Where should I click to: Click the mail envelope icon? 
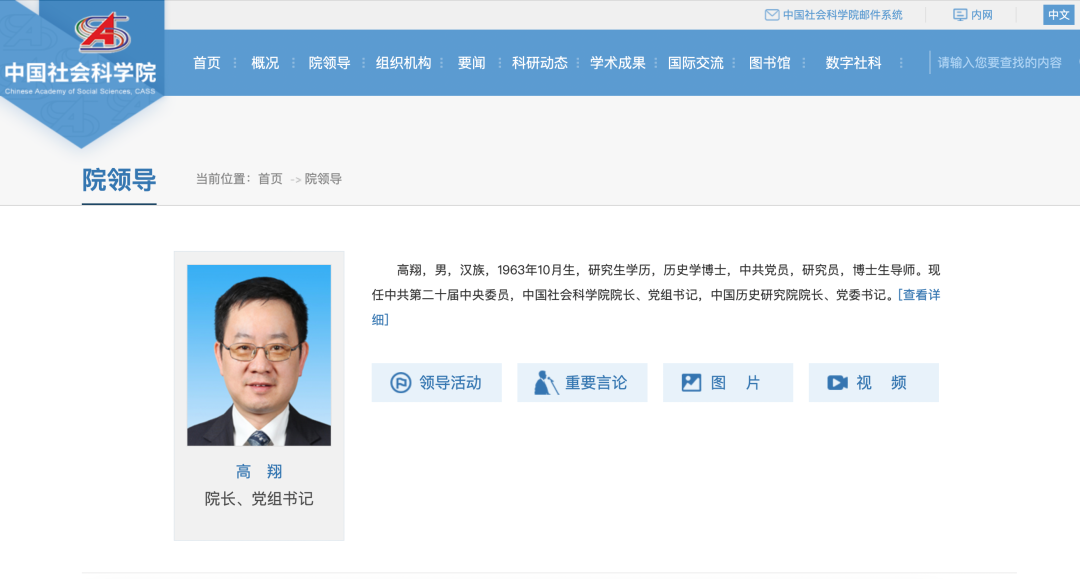pyautogui.click(x=771, y=15)
